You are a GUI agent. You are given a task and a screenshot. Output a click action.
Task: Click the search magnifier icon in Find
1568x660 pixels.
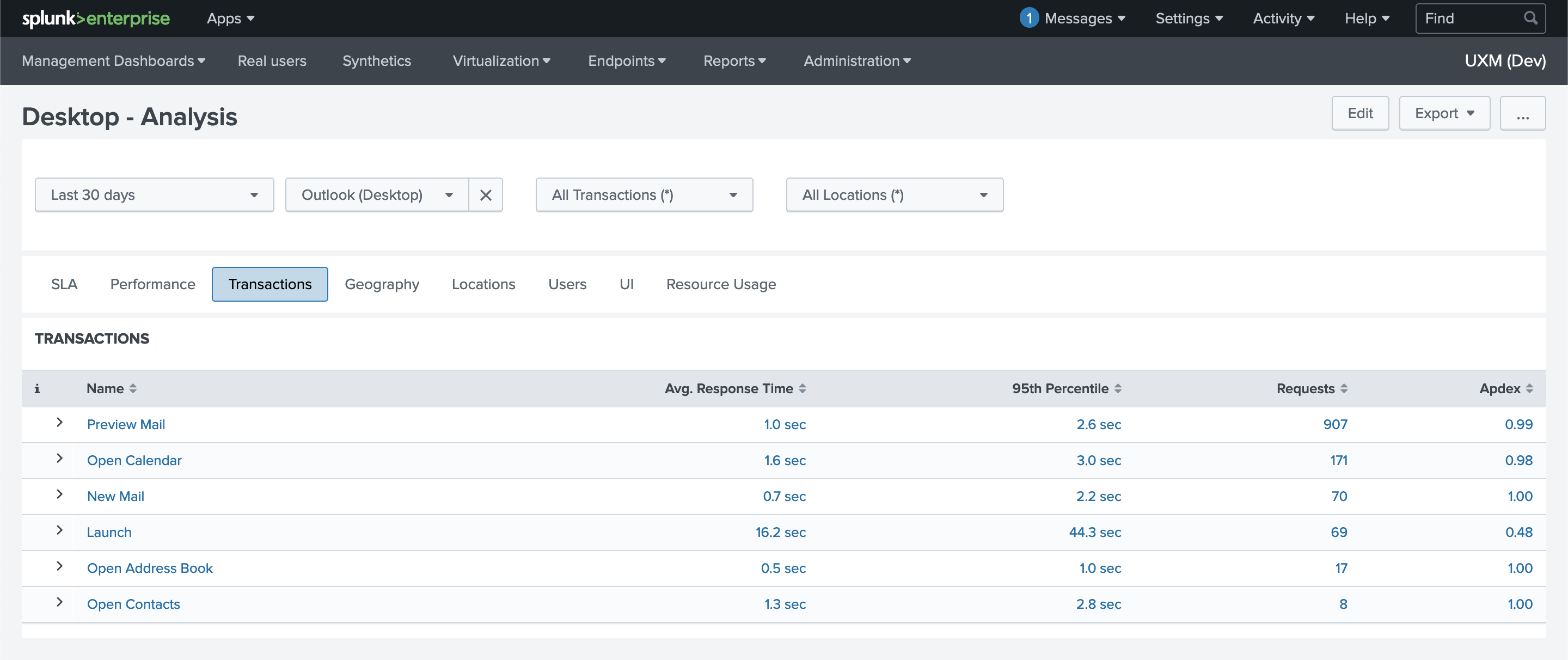[x=1530, y=19]
